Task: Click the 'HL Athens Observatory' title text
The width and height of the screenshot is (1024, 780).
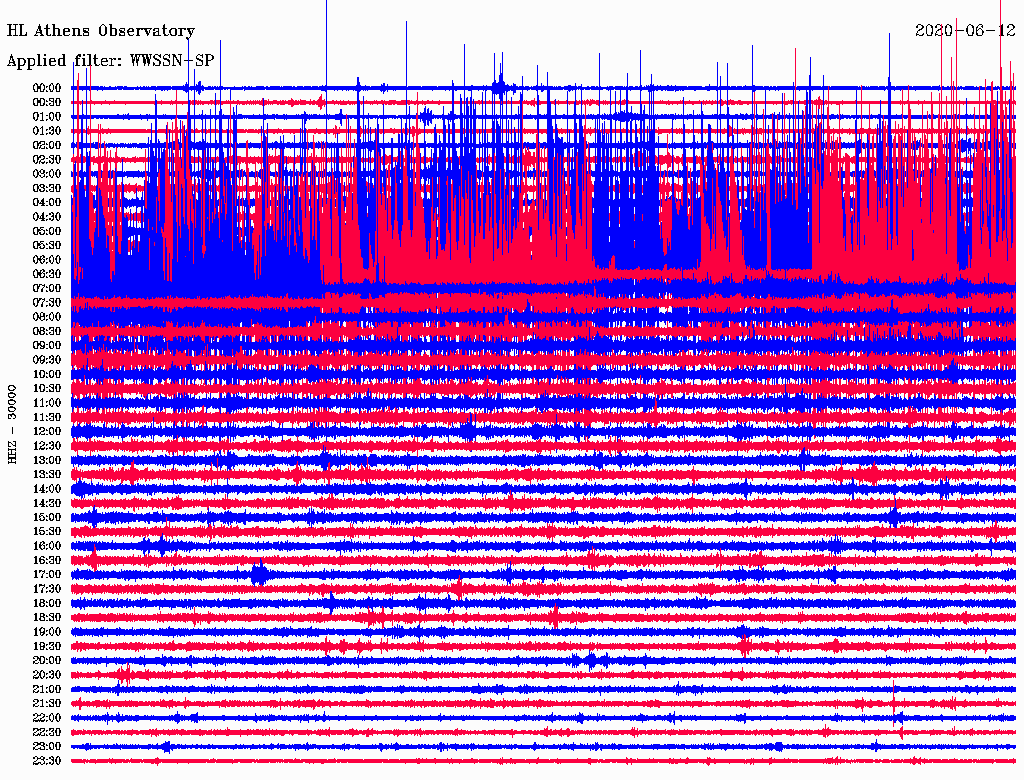Action: point(101,31)
